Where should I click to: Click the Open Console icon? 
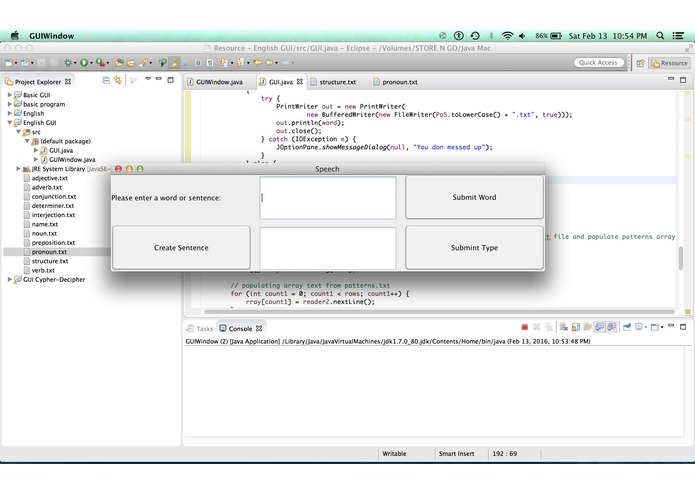click(x=655, y=327)
